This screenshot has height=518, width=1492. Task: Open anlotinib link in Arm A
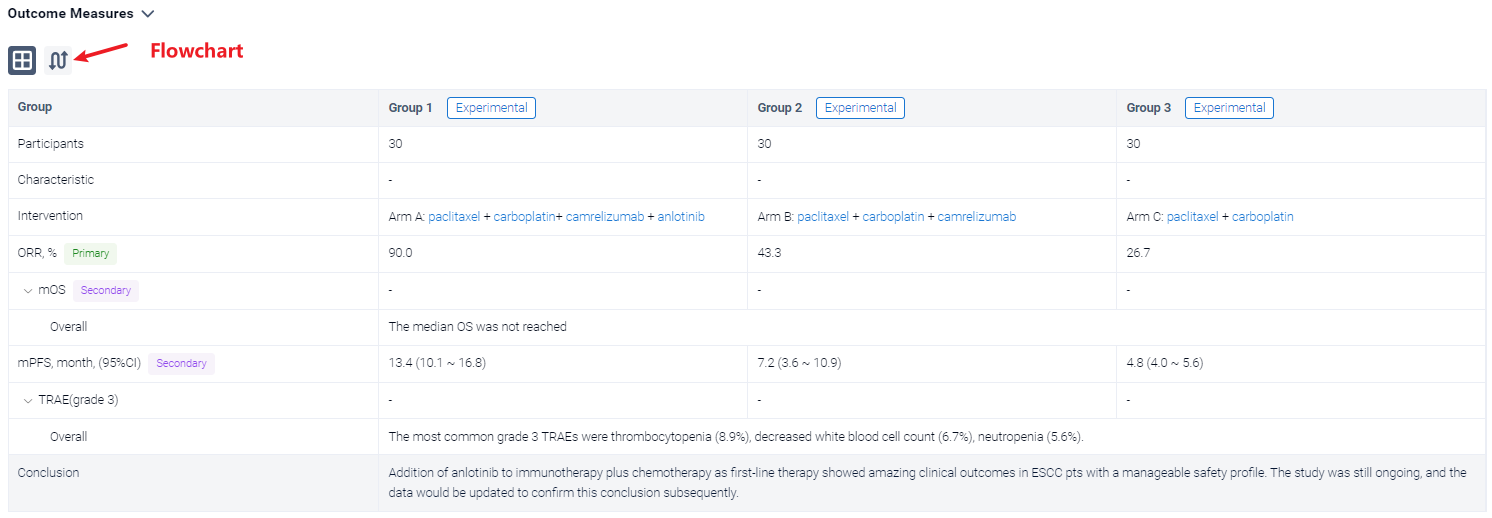tap(681, 217)
